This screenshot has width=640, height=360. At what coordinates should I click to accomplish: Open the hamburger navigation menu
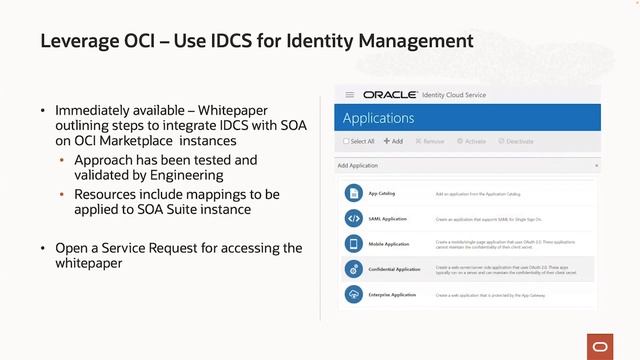pyautogui.click(x=349, y=95)
